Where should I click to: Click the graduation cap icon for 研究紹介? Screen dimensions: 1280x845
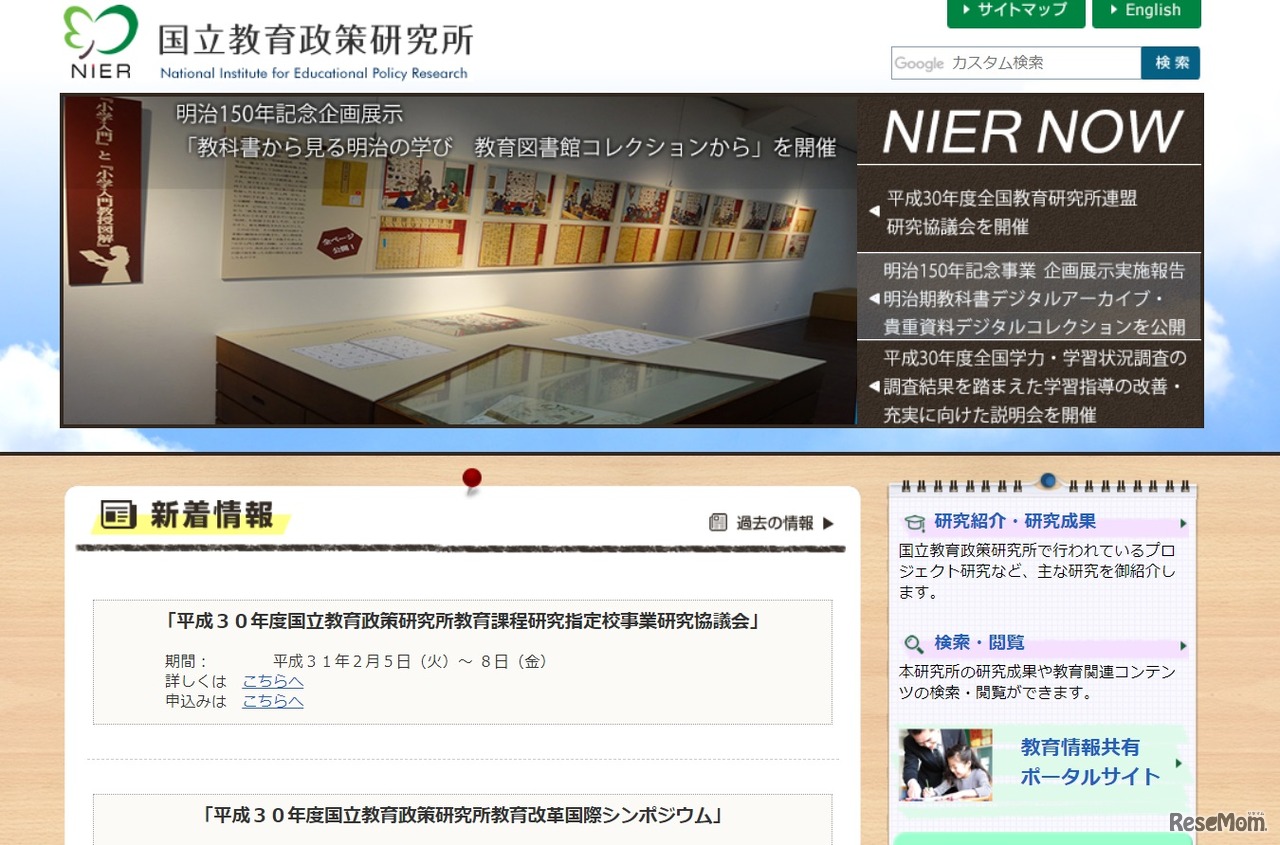914,522
